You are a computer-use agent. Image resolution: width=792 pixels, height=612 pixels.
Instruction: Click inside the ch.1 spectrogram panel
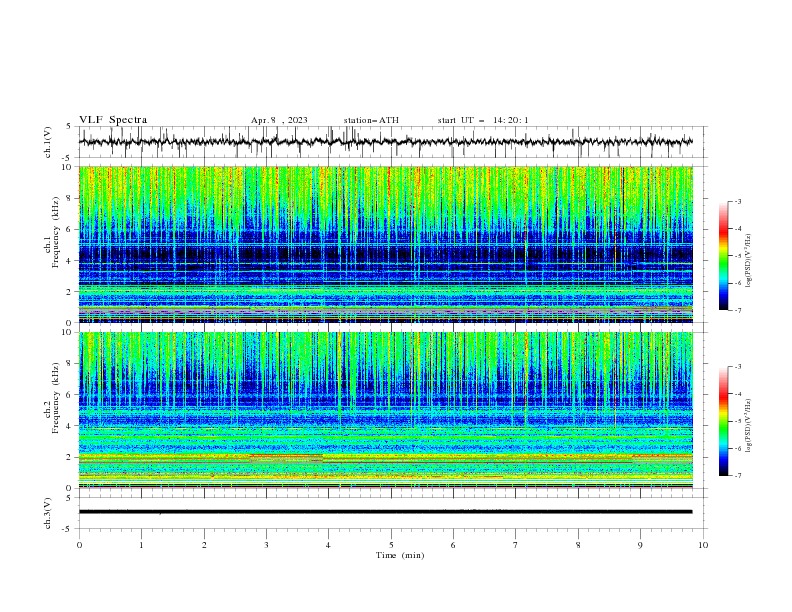[386, 244]
